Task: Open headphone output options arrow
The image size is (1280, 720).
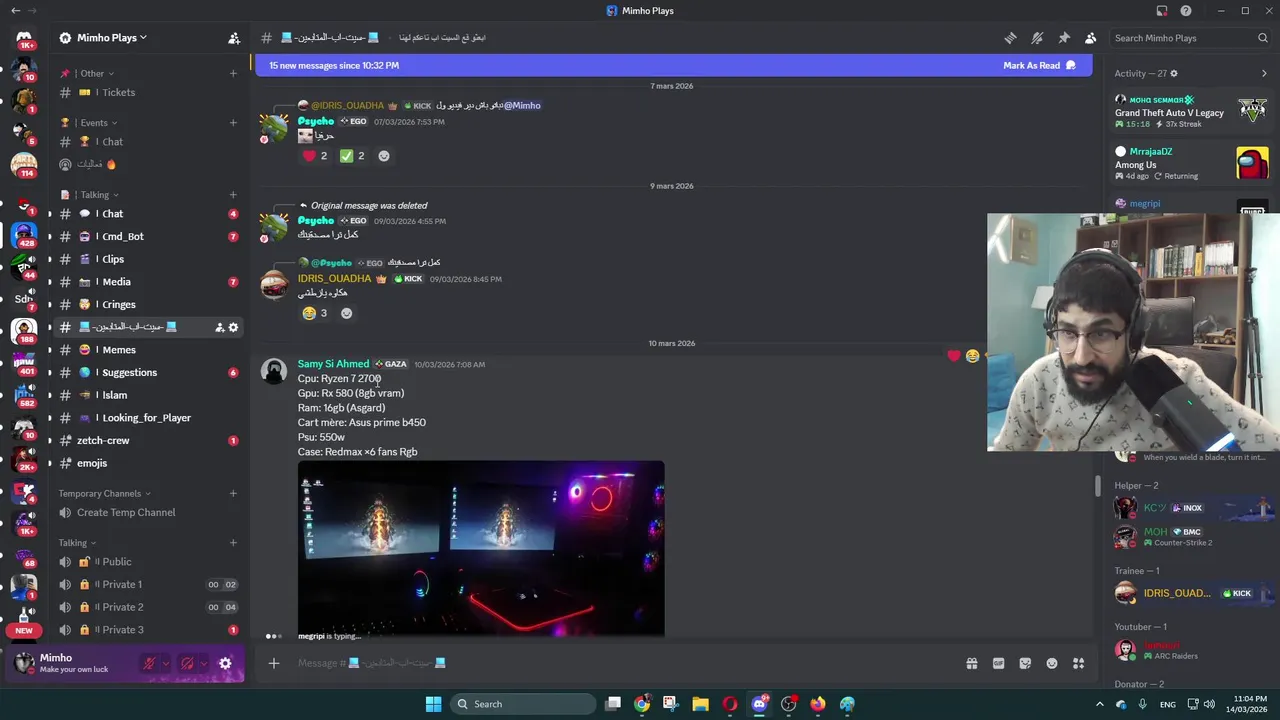Action: point(203,663)
